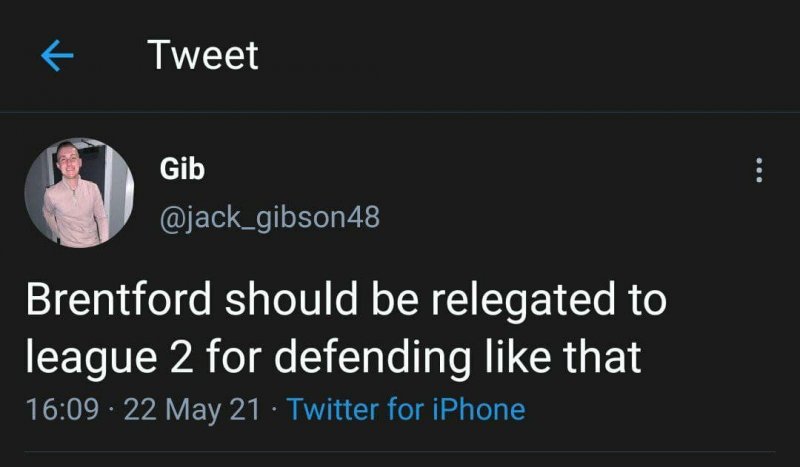
Task: Click the "Tweet" header title
Action: point(203,55)
